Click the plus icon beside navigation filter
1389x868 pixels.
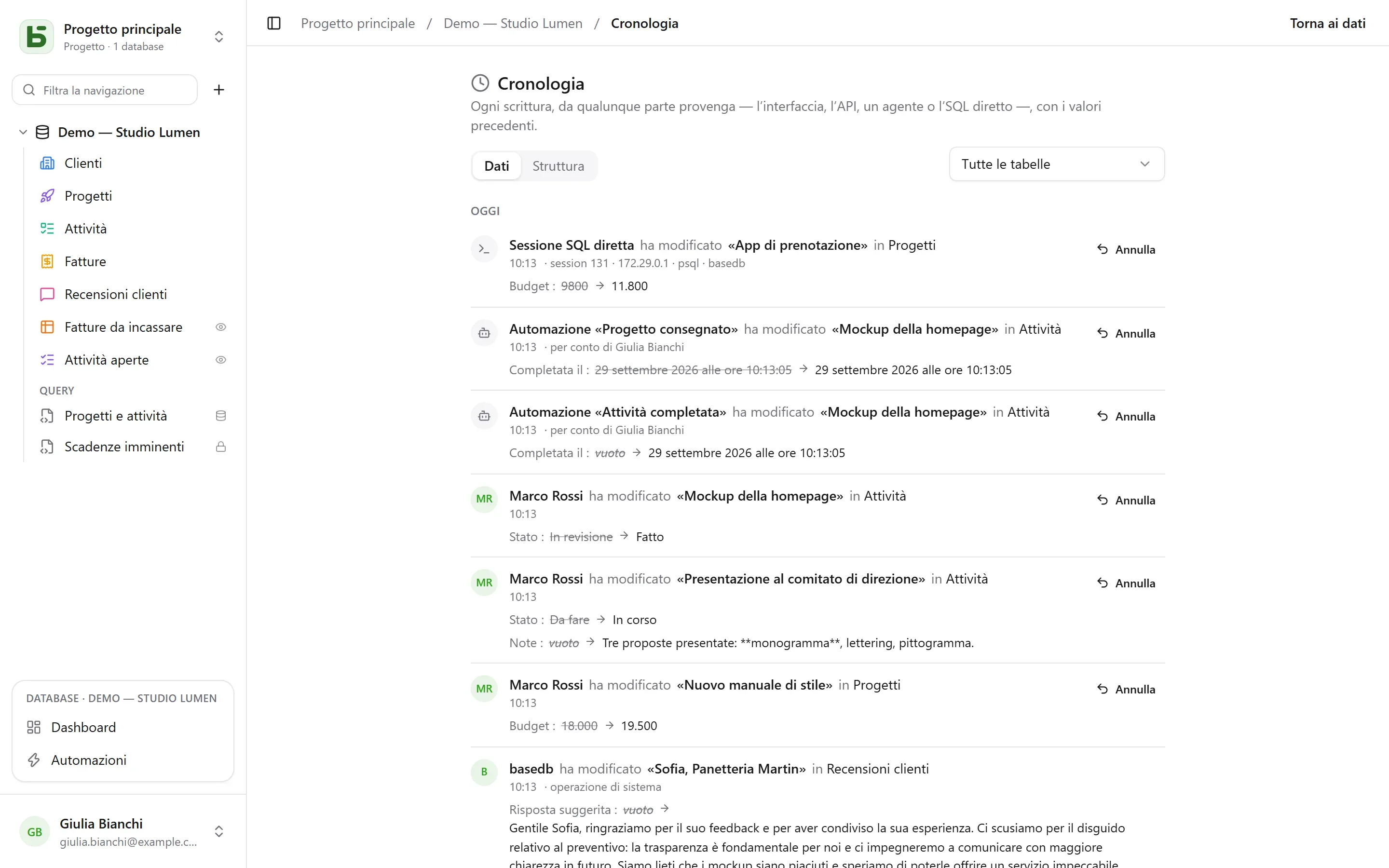click(218, 90)
